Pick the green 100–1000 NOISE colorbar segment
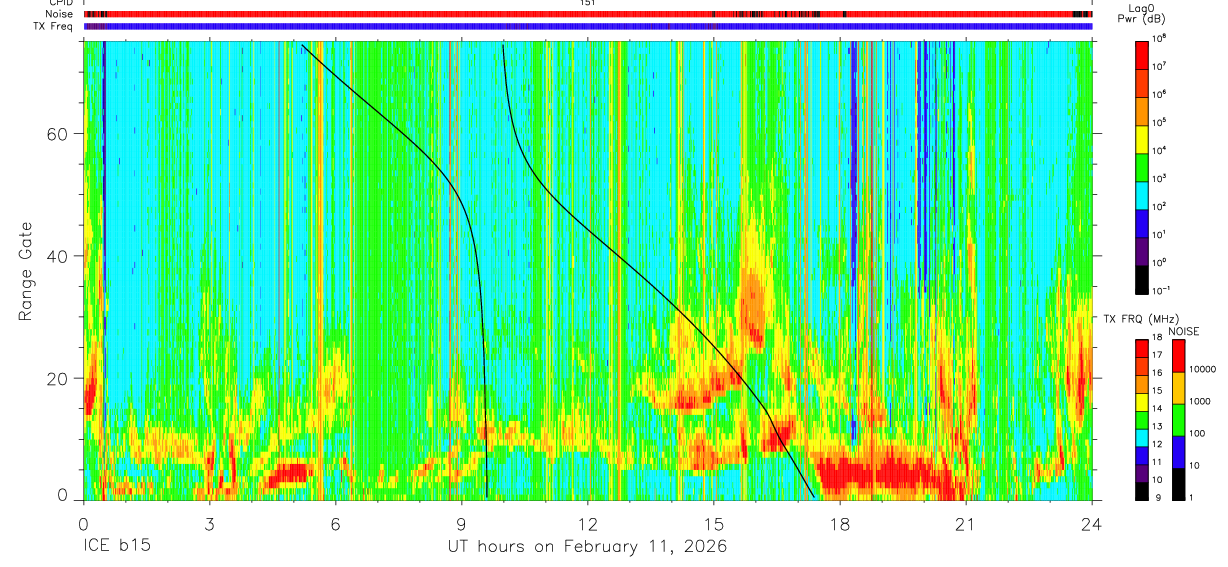Viewport: 1228px width, 567px height. point(1178,420)
